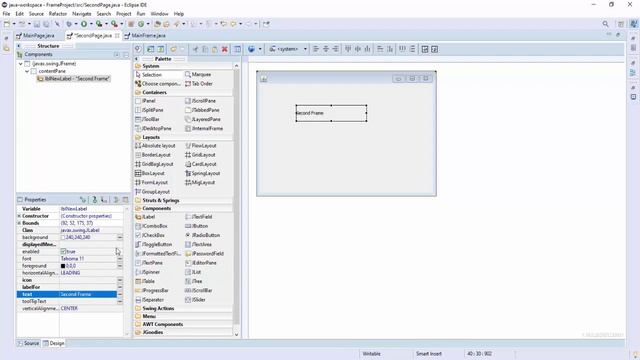Select the JTextArea palette component
The width and height of the screenshot is (640, 360).
click(198, 244)
